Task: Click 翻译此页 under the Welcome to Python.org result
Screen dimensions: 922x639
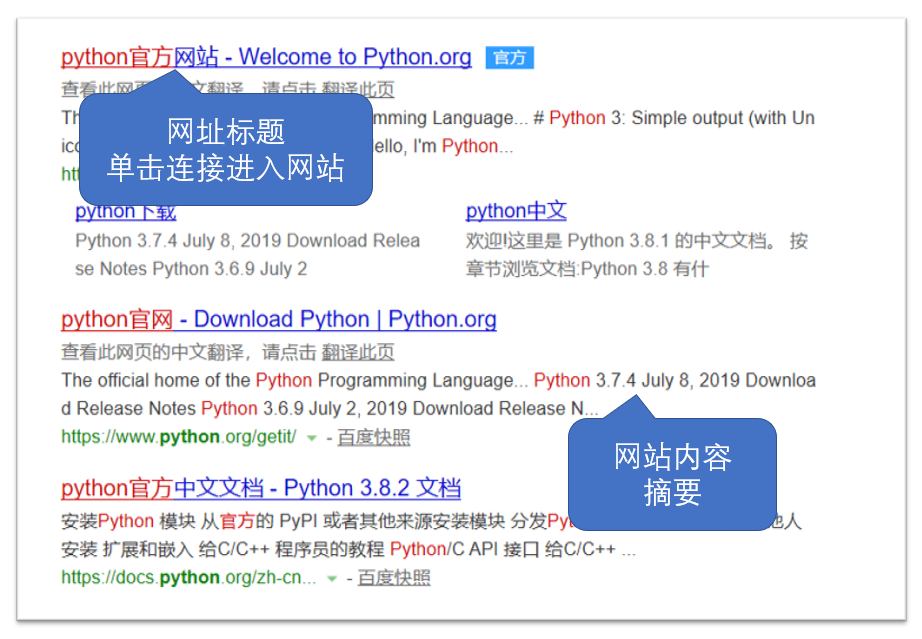Action: (358, 89)
